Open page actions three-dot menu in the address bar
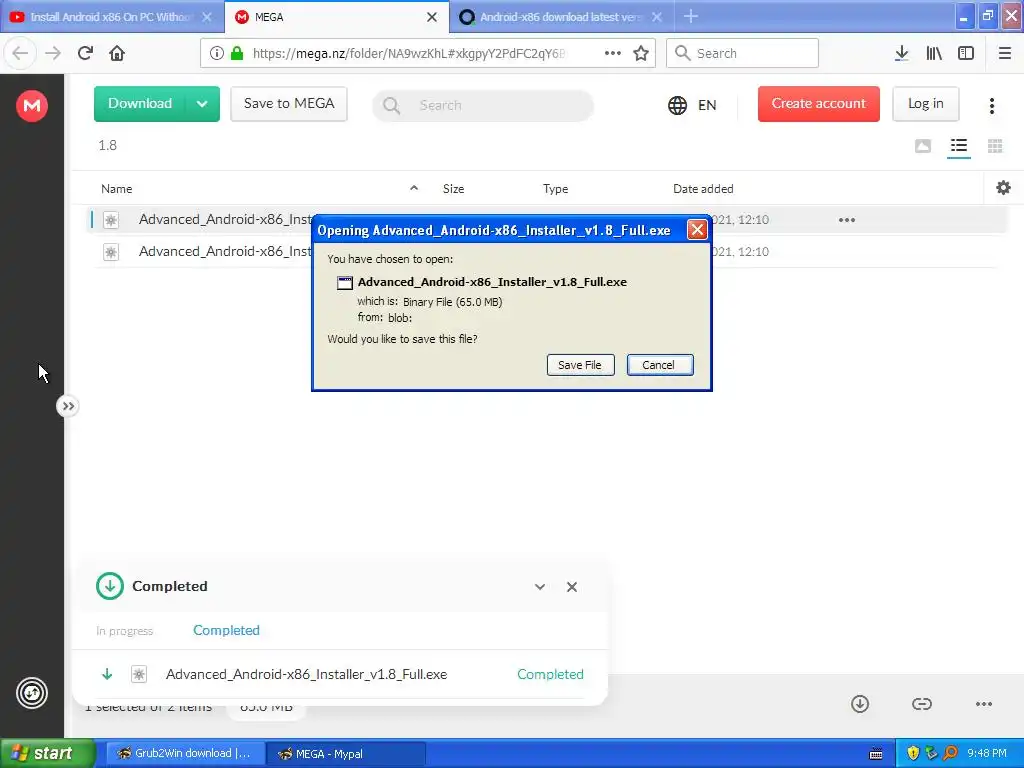The height and width of the screenshot is (768, 1024). pyautogui.click(x=613, y=53)
